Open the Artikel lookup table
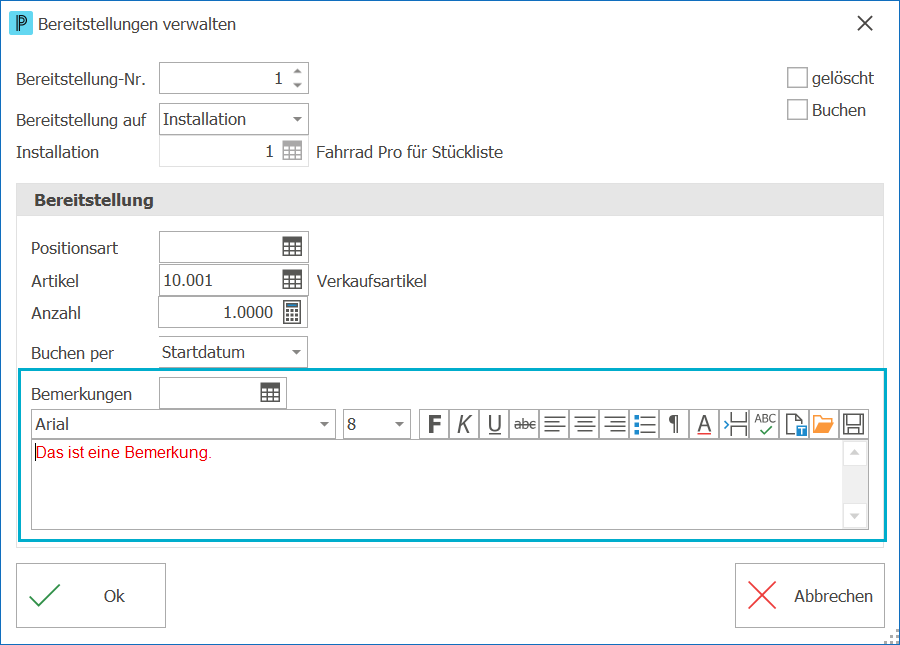This screenshot has height=645, width=900. 292,279
